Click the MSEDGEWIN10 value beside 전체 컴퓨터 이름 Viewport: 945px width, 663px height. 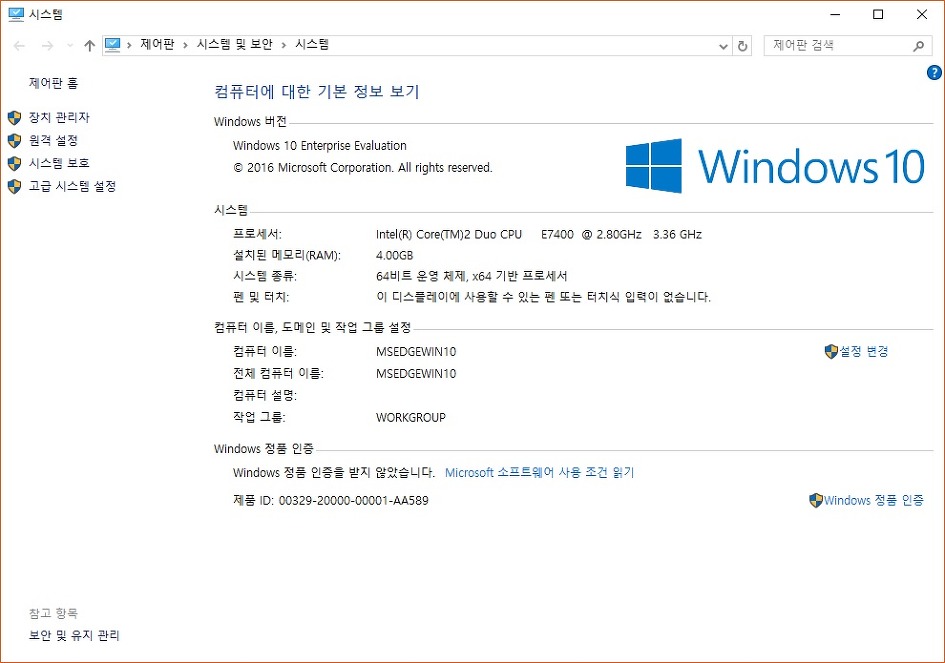pyautogui.click(x=416, y=374)
